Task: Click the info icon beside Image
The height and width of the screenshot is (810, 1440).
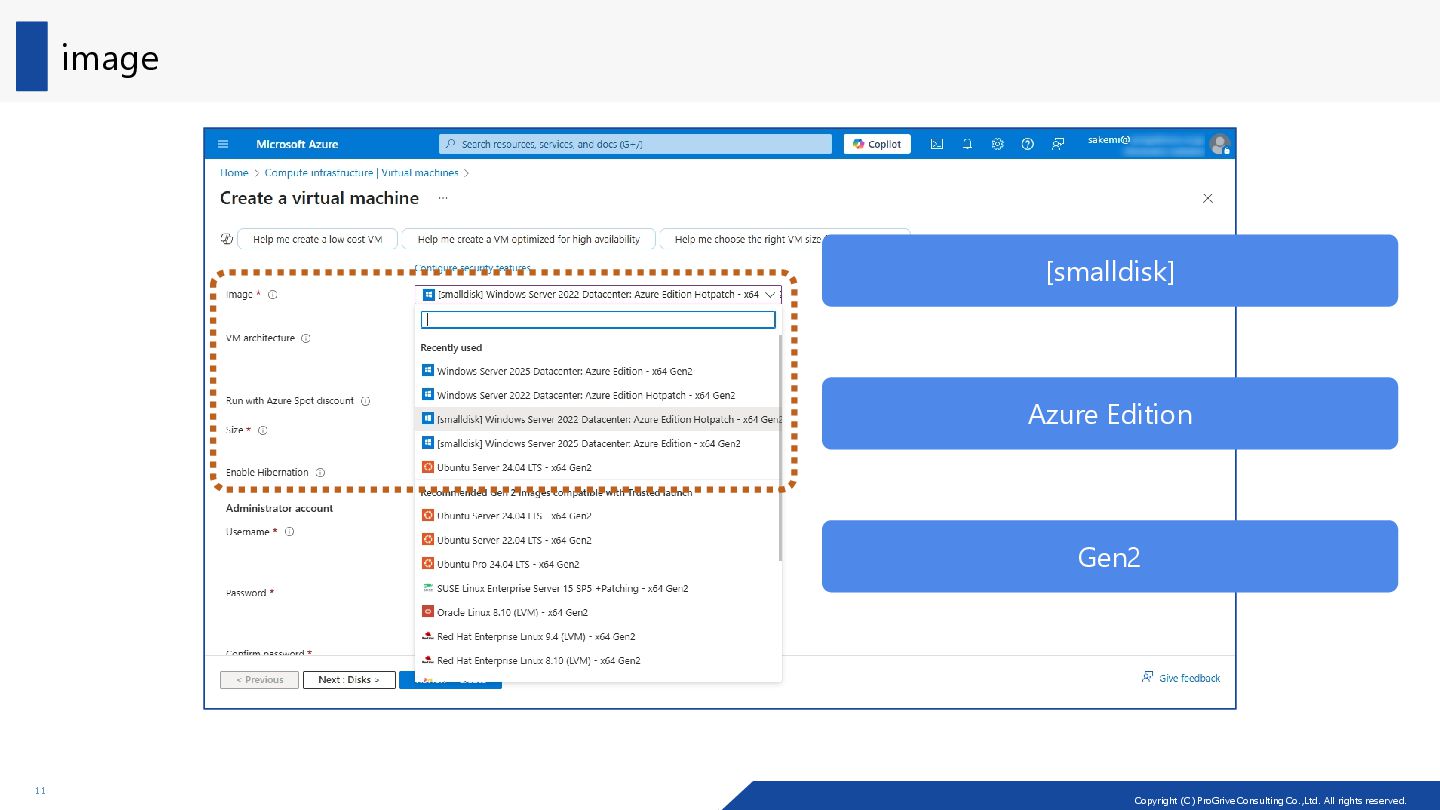Action: click(273, 295)
